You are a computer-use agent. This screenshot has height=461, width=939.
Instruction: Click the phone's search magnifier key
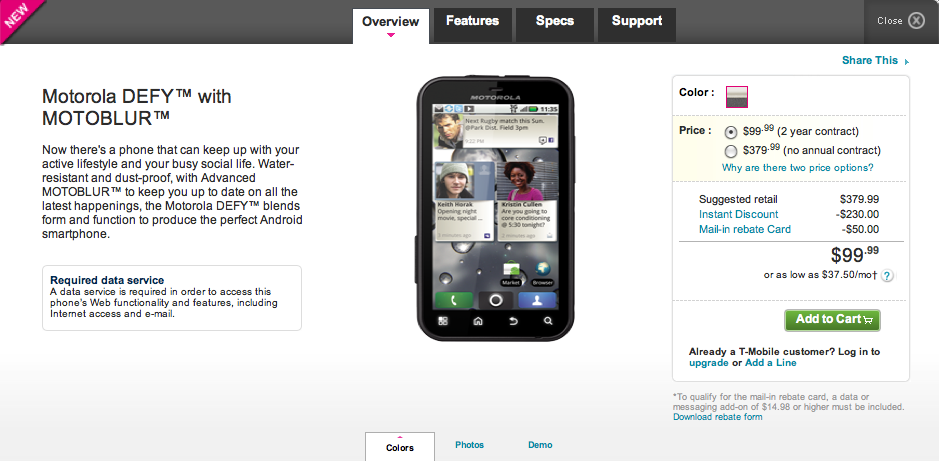548,321
